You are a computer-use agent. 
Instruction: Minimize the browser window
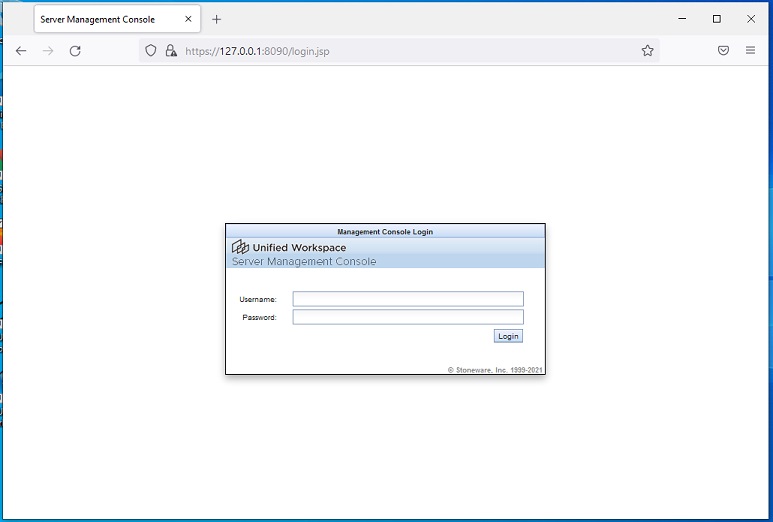tap(682, 19)
